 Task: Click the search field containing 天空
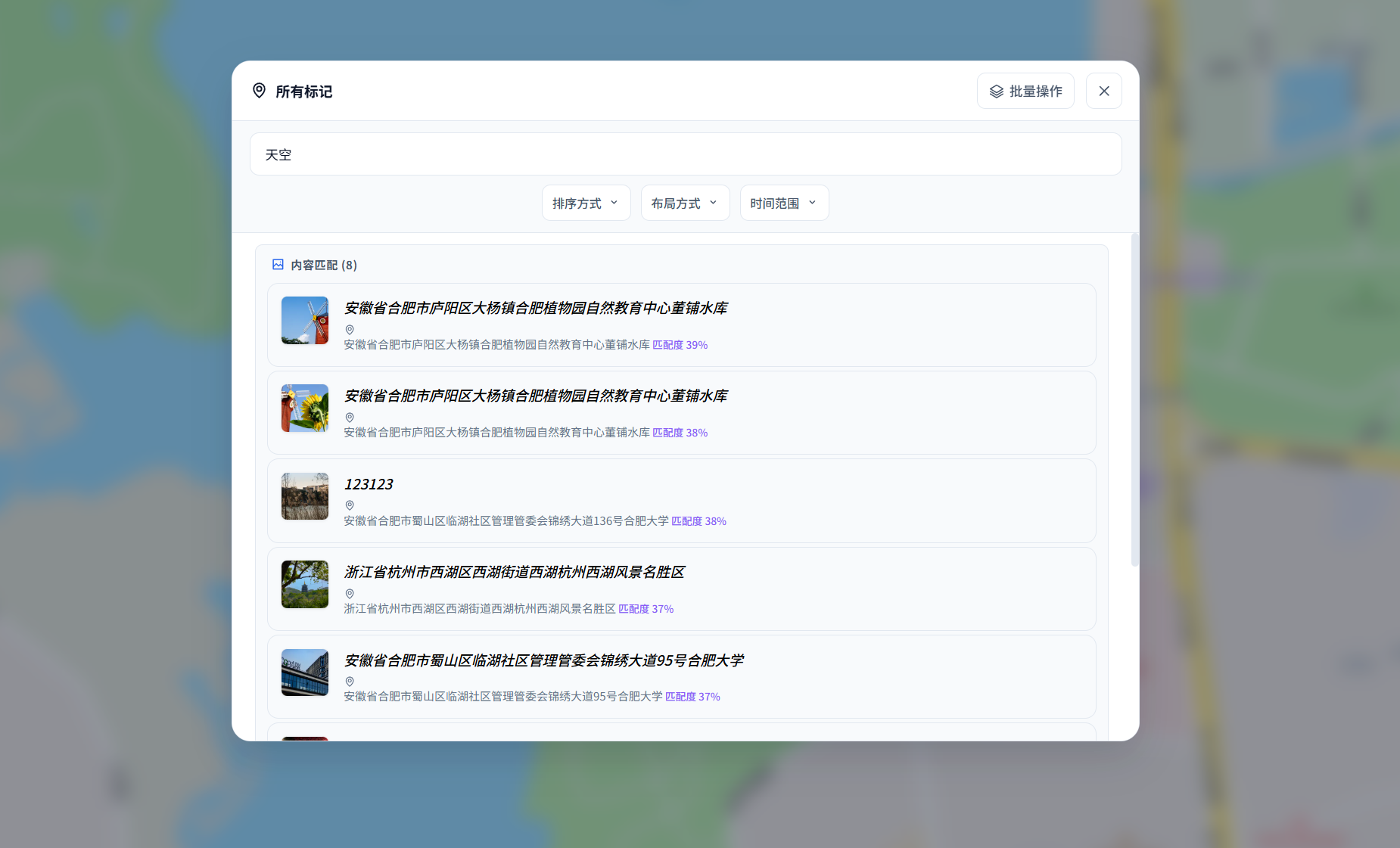pyautogui.click(x=686, y=154)
